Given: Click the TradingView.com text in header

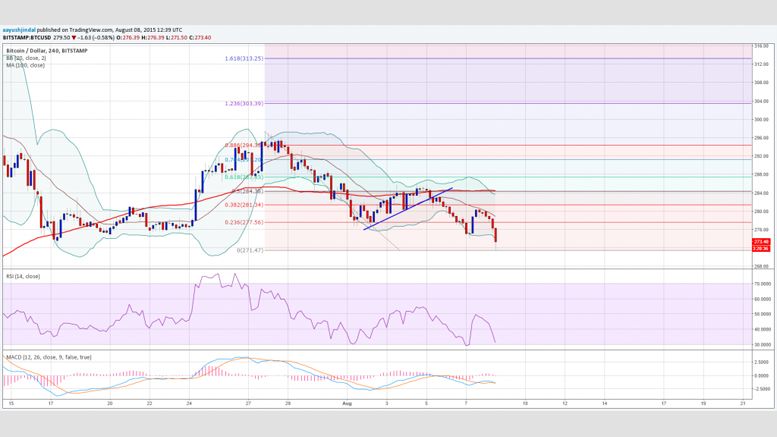Looking at the screenshot, I should coord(91,30).
